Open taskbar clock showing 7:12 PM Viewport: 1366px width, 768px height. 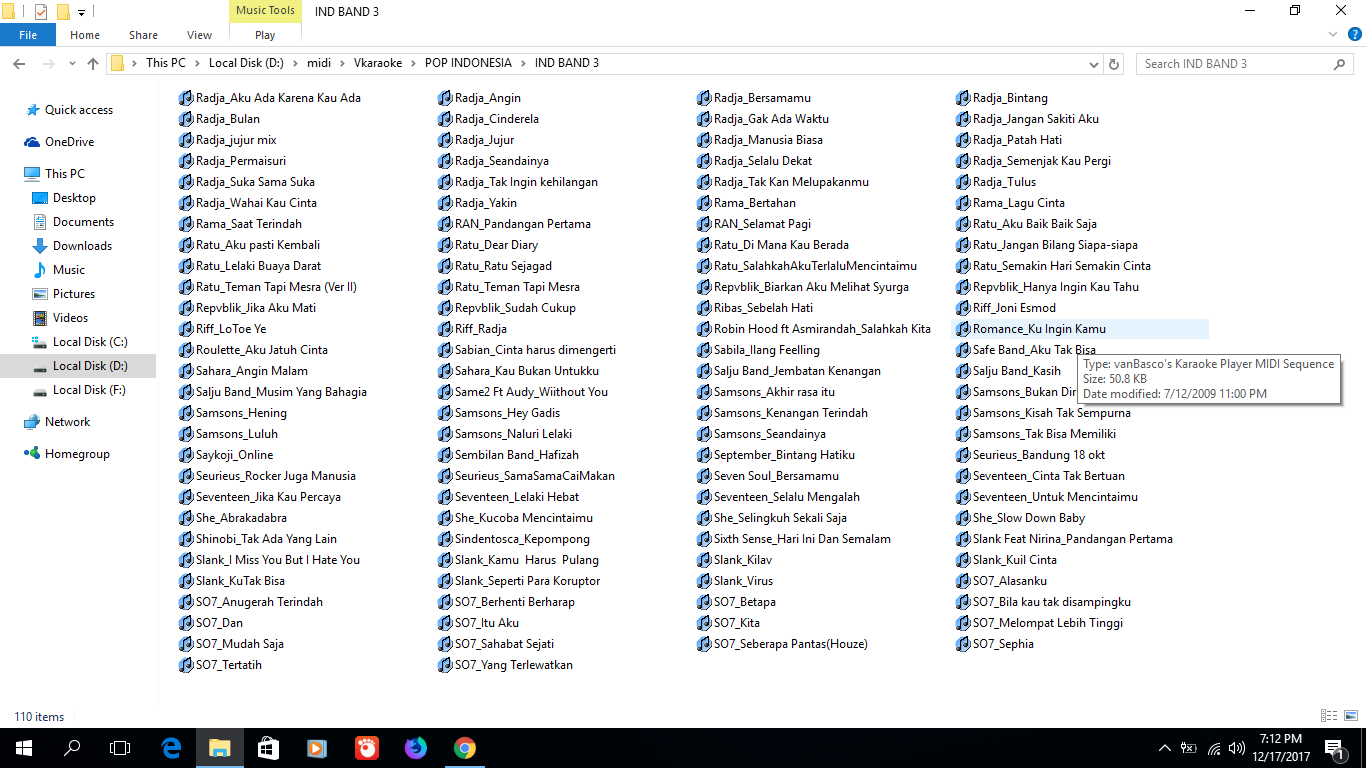(x=1283, y=748)
